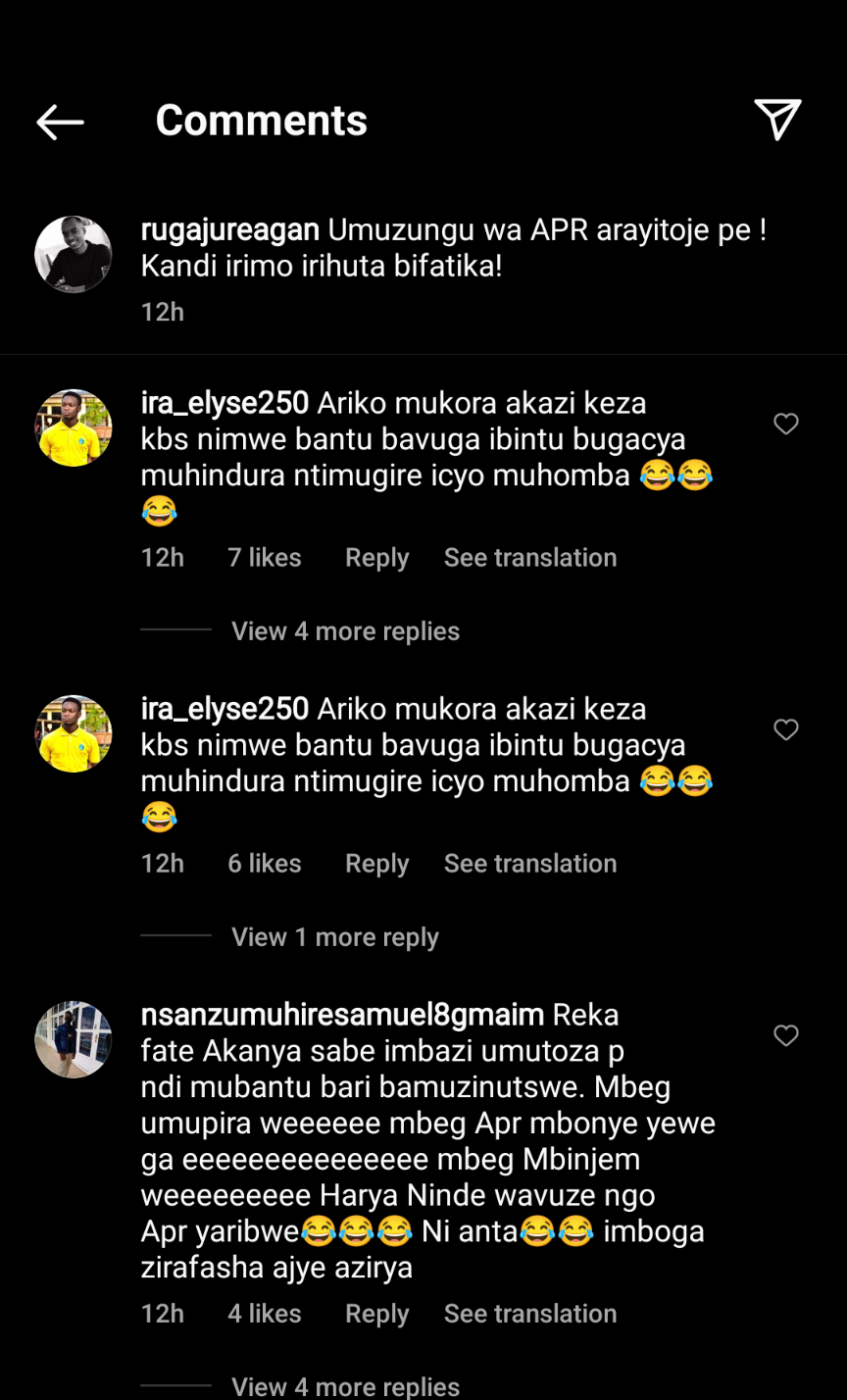Image resolution: width=847 pixels, height=1400 pixels.
Task: Expand View 4 more replies under 7-likes comment
Action: pyautogui.click(x=345, y=631)
